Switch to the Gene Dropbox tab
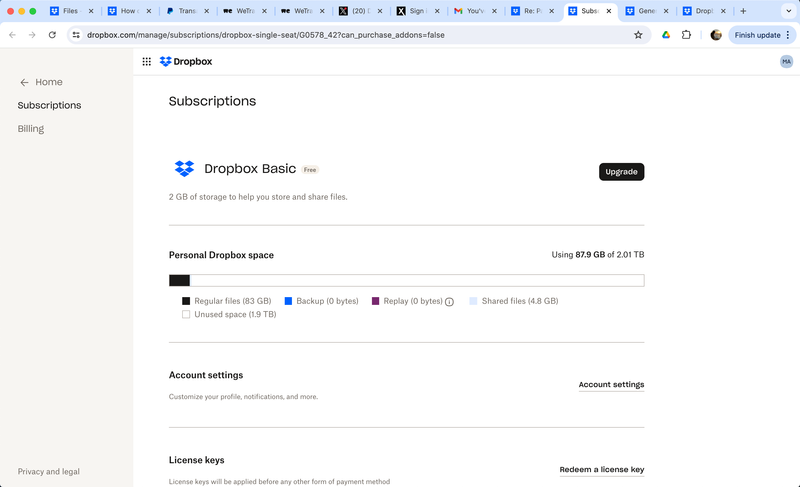This screenshot has height=487, width=800. [646, 11]
